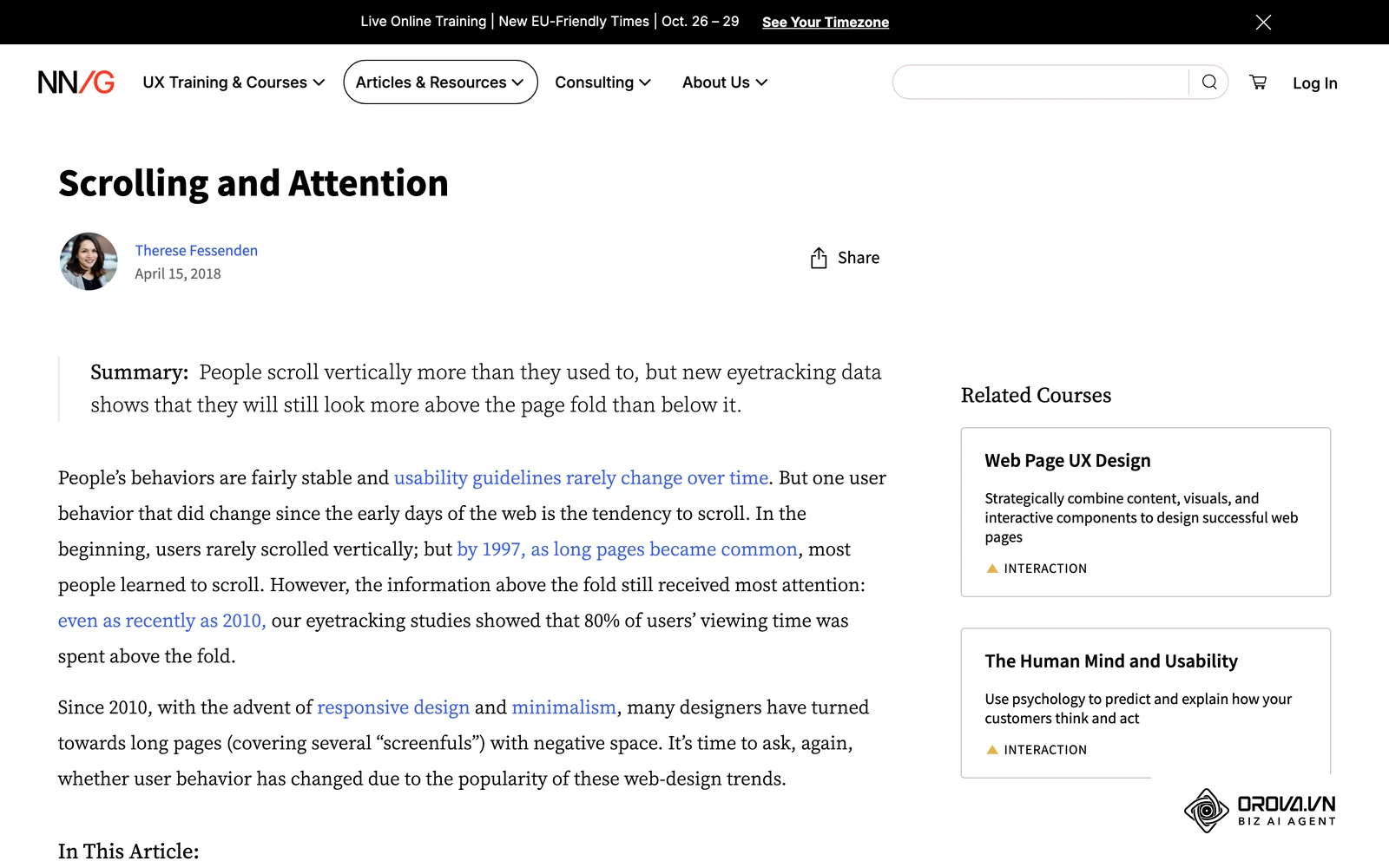Click the 'In This Article:' heading
The width and height of the screenshot is (1389, 868).
click(x=128, y=852)
